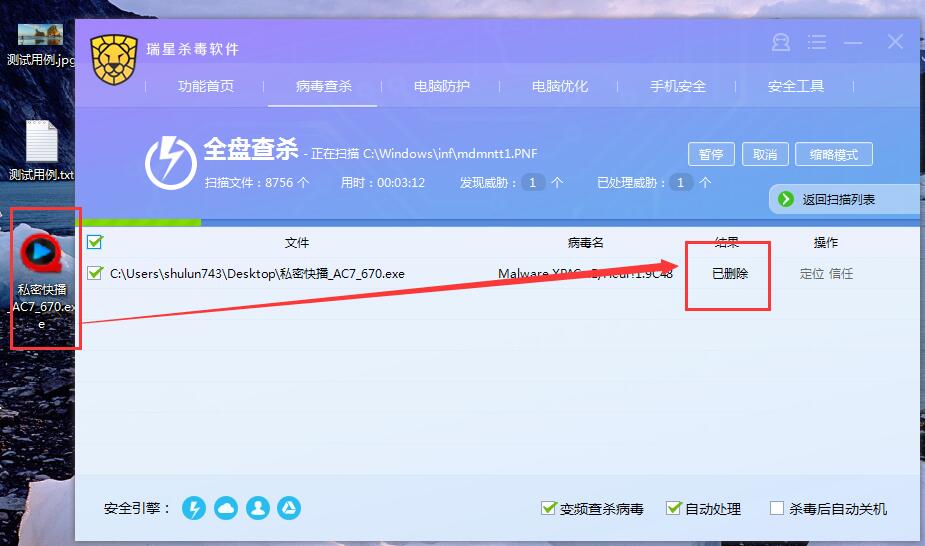Open the user account avatar icon
This screenshot has width=925, height=546.
tap(780, 42)
